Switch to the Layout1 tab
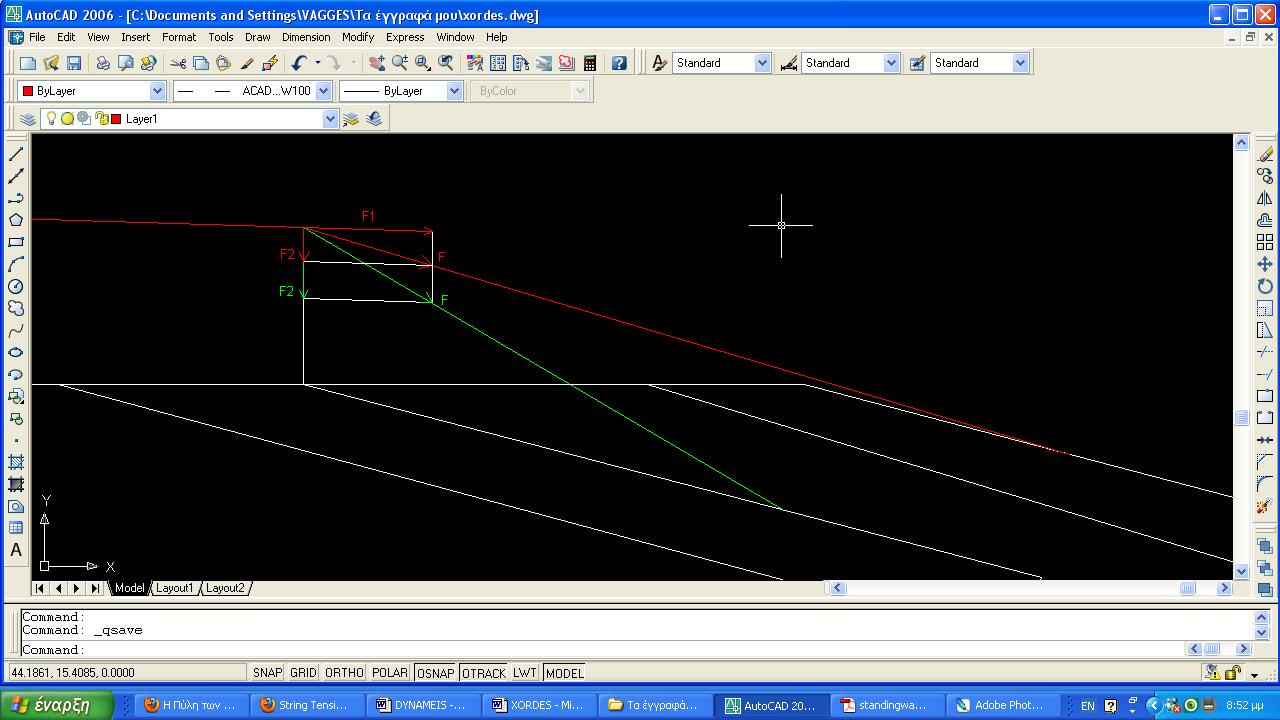The width and height of the screenshot is (1280, 720). point(174,588)
